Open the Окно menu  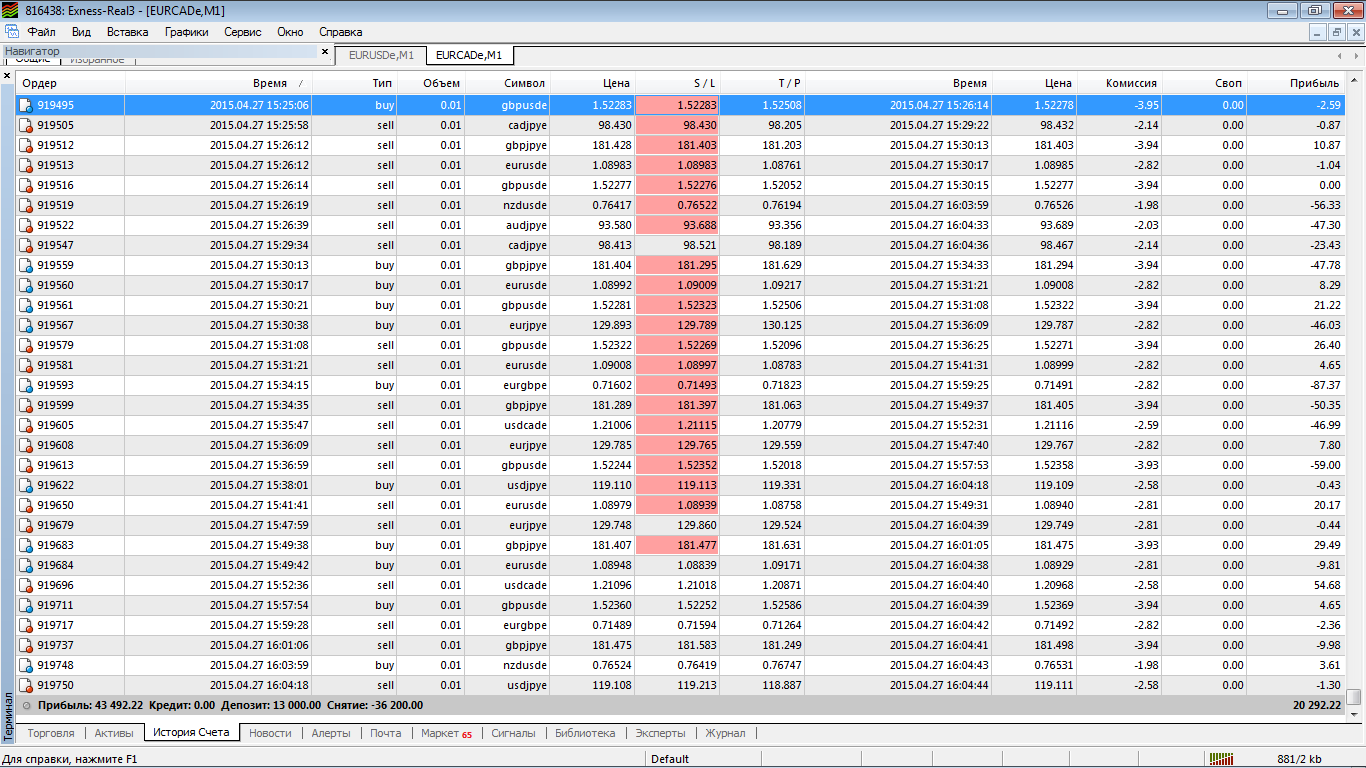click(x=290, y=32)
